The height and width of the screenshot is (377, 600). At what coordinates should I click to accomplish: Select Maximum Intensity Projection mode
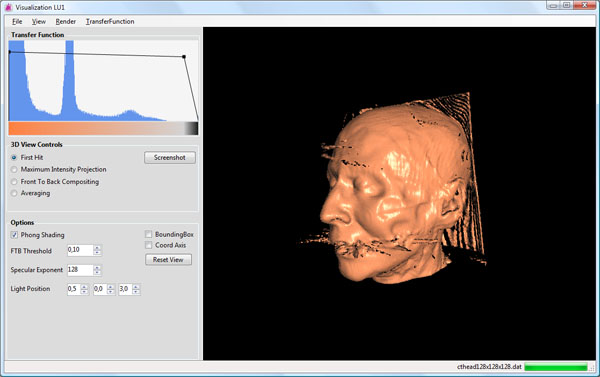pyautogui.click(x=14, y=170)
